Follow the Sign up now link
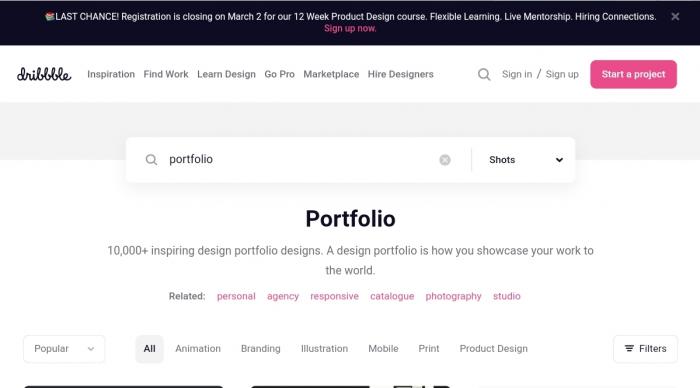 (x=350, y=29)
